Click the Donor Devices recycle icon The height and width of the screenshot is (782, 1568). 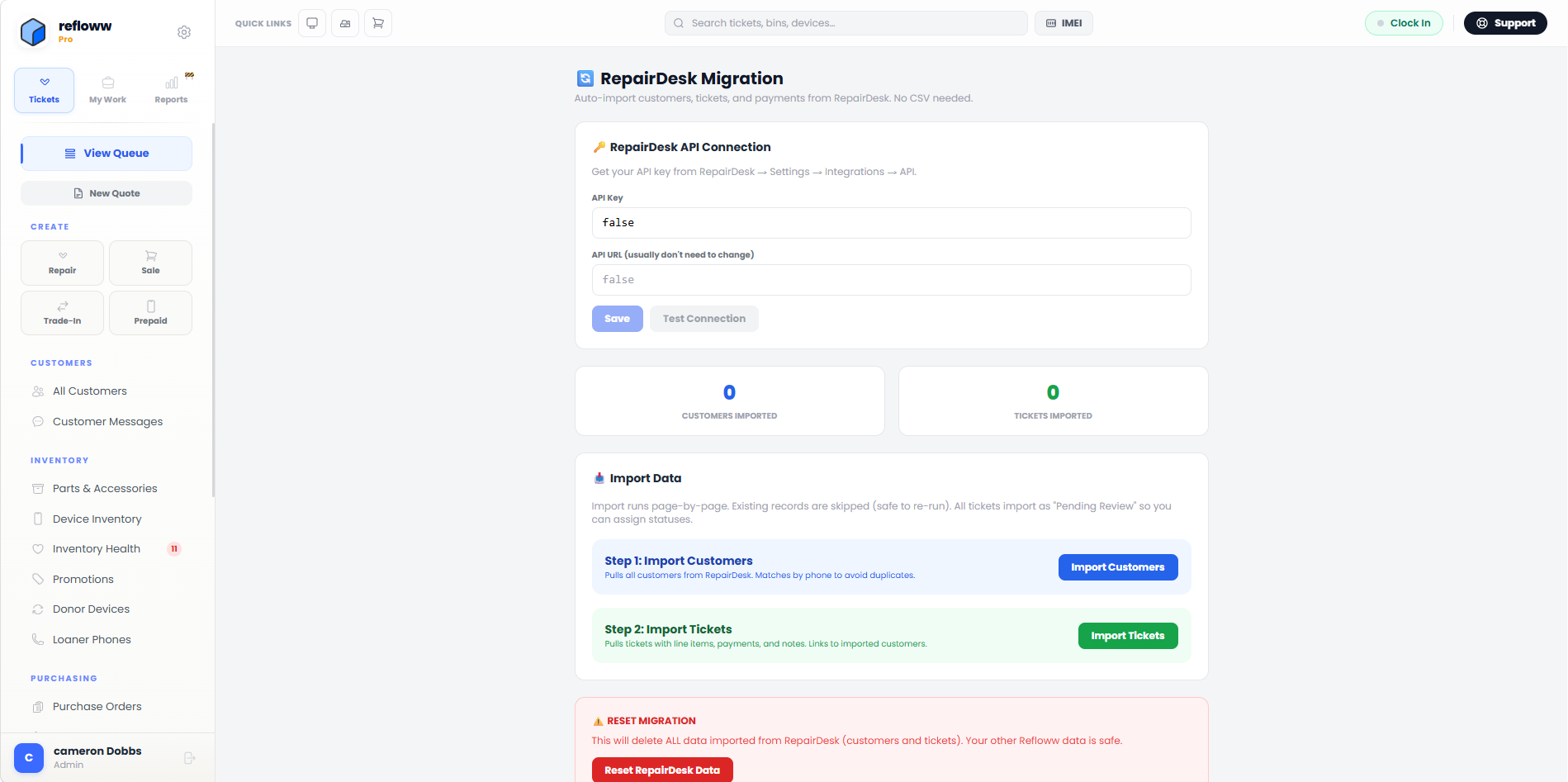(x=38, y=609)
